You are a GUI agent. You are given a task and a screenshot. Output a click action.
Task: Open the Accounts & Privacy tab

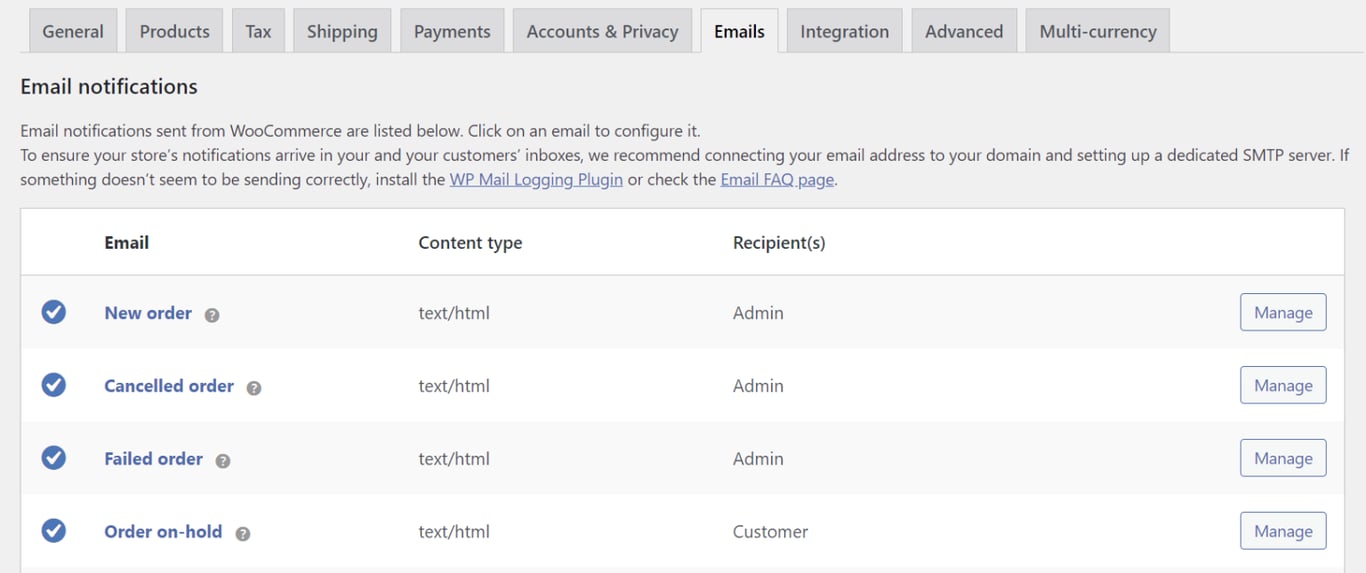click(x=602, y=31)
